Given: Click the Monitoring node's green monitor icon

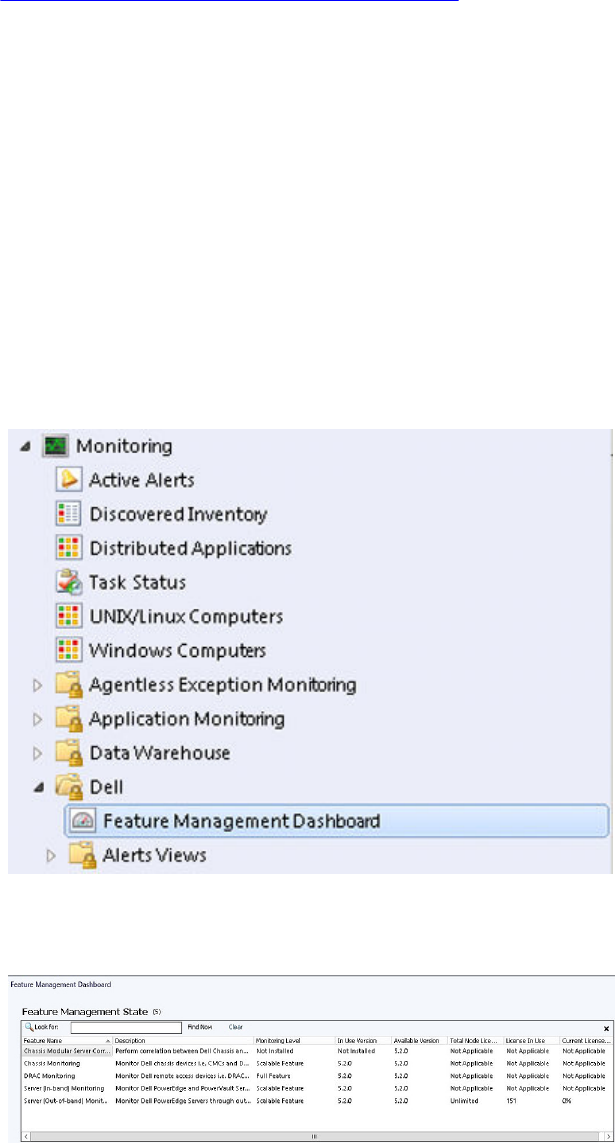Looking at the screenshot, I should point(54,445).
